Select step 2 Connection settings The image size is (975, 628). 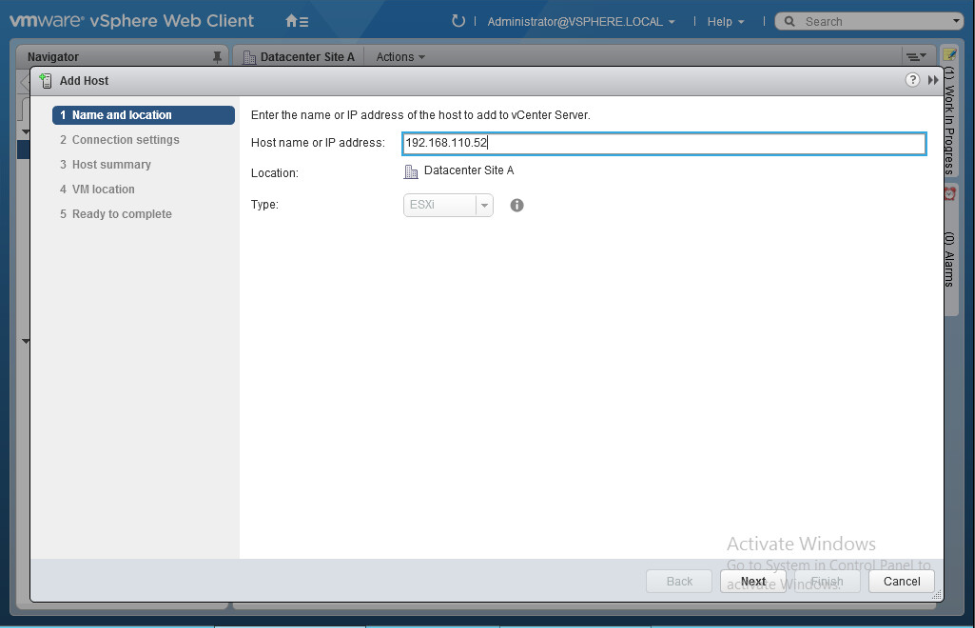tap(121, 139)
